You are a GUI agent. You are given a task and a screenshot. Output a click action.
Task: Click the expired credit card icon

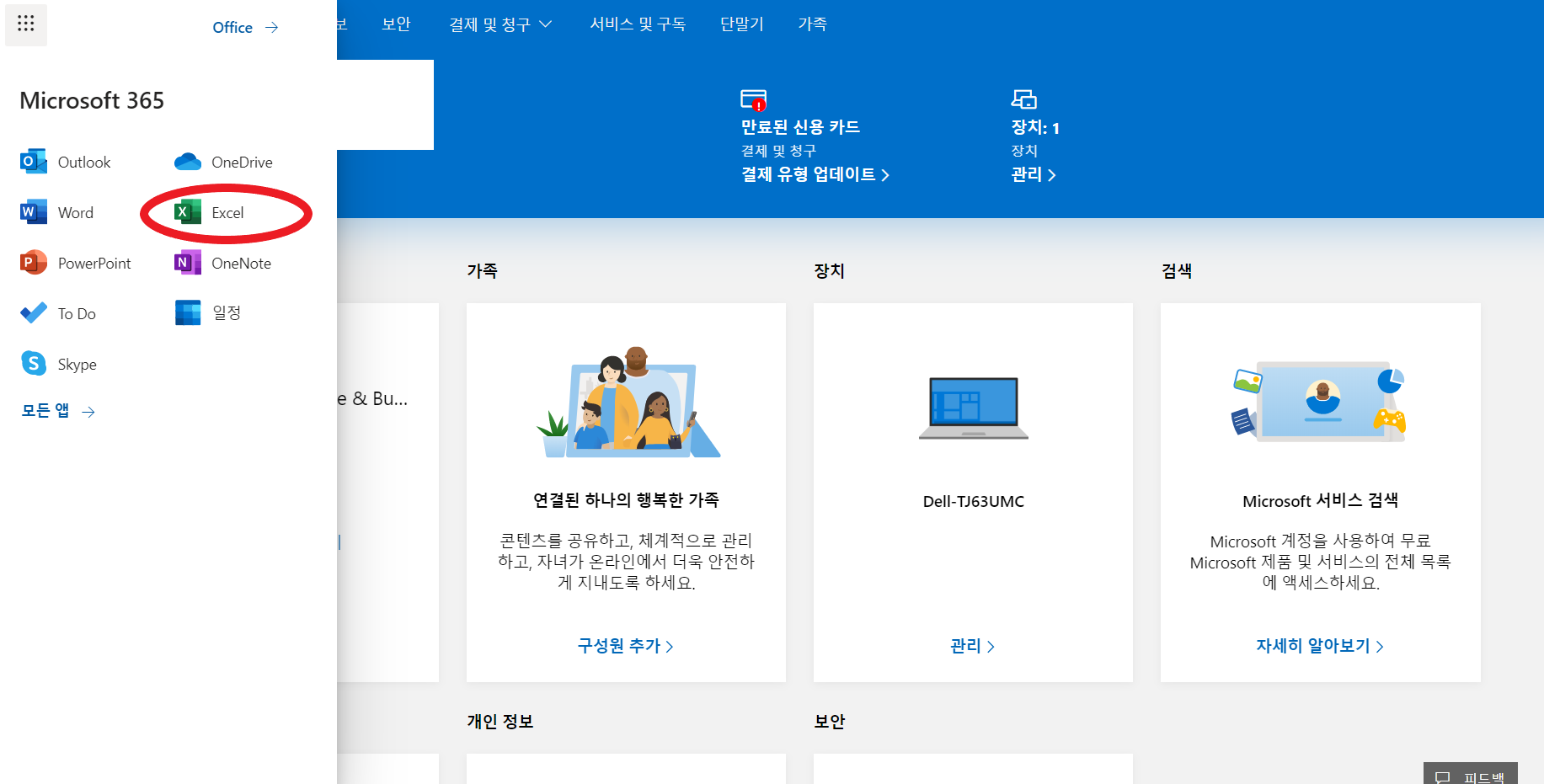pos(753,100)
